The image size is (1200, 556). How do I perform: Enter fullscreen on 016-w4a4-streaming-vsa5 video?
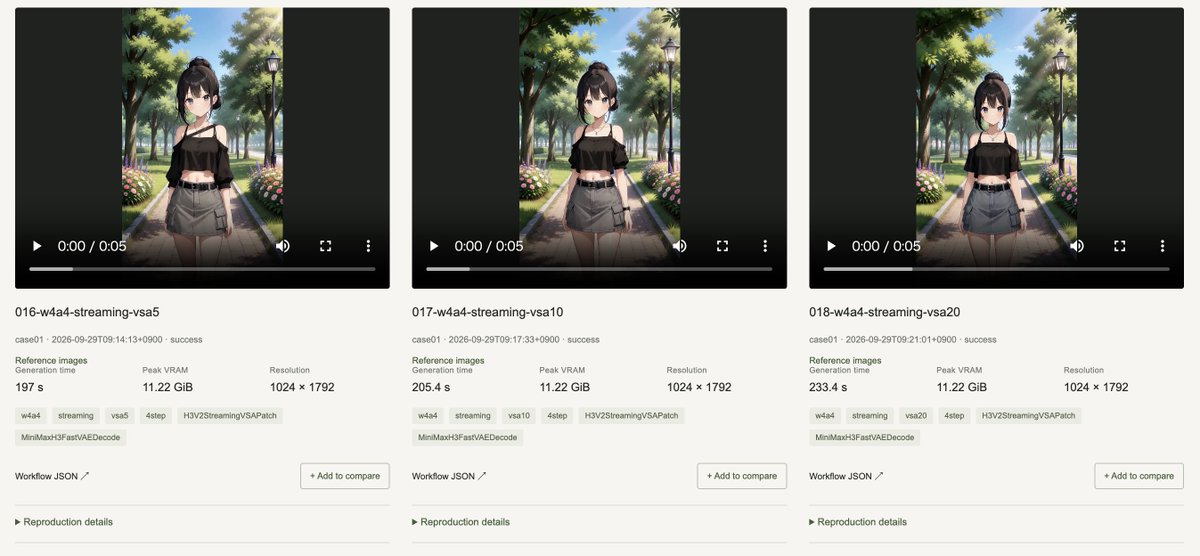click(325, 246)
